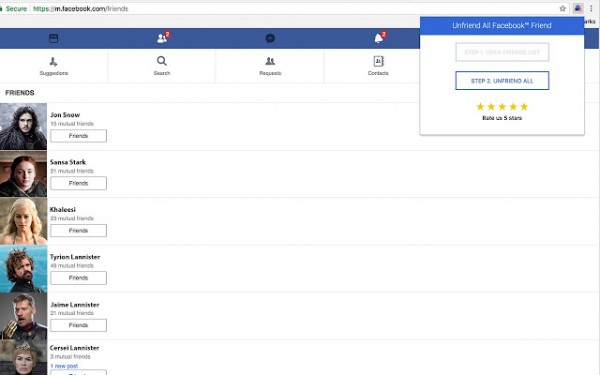Click the '15 mutual friends' text
600x375 pixels.
(72, 124)
